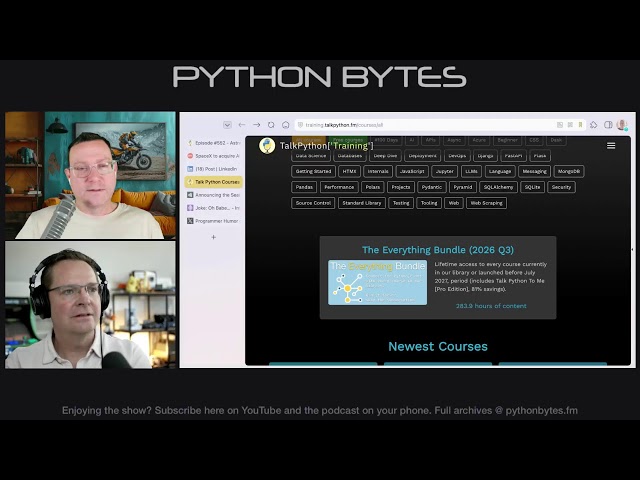
Task: Filter courses by FastAPI tag
Action: pos(513,156)
